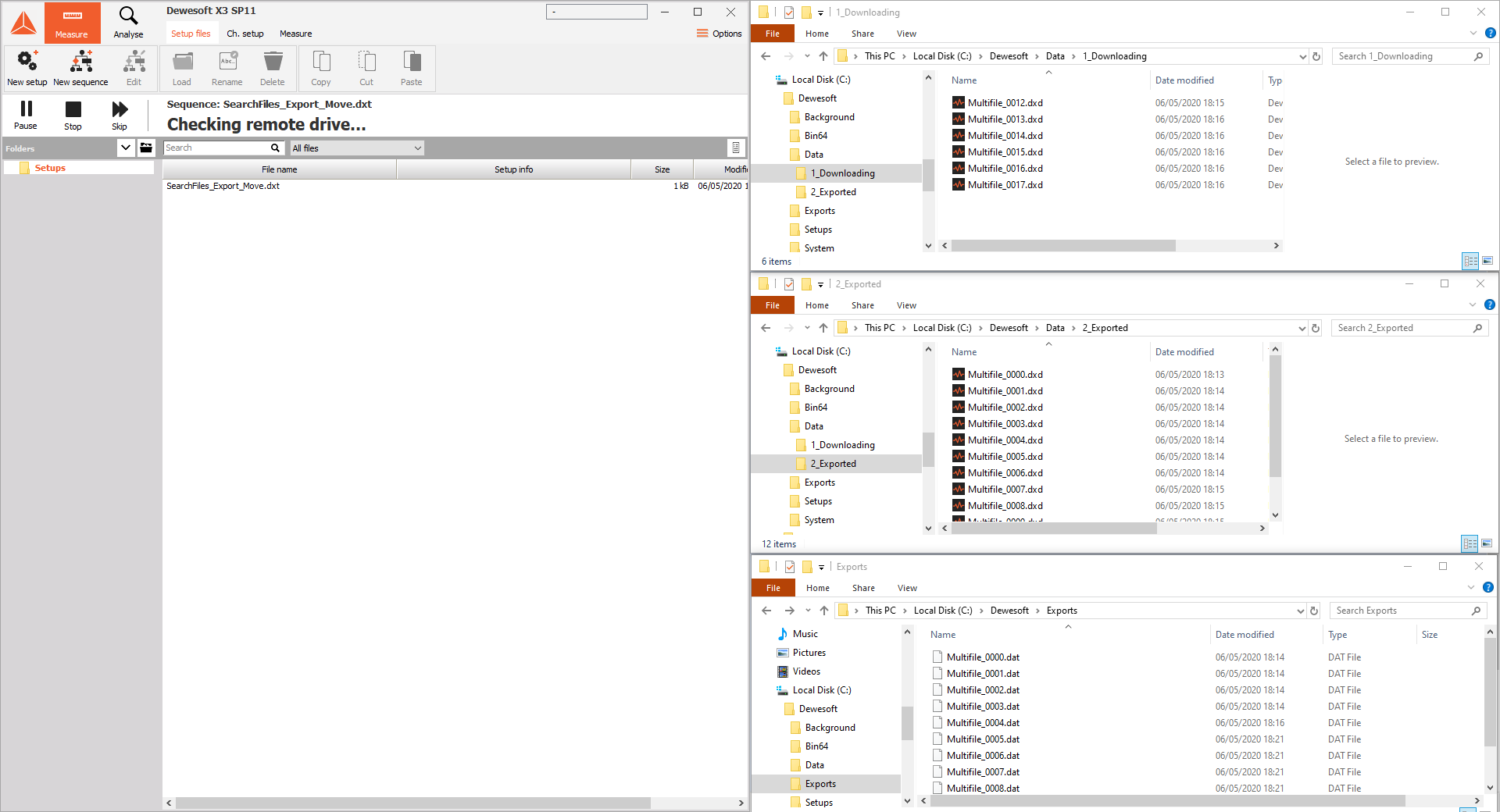Screen dimensions: 1500x812
Task: Load the selected setup file
Action: coord(182,68)
